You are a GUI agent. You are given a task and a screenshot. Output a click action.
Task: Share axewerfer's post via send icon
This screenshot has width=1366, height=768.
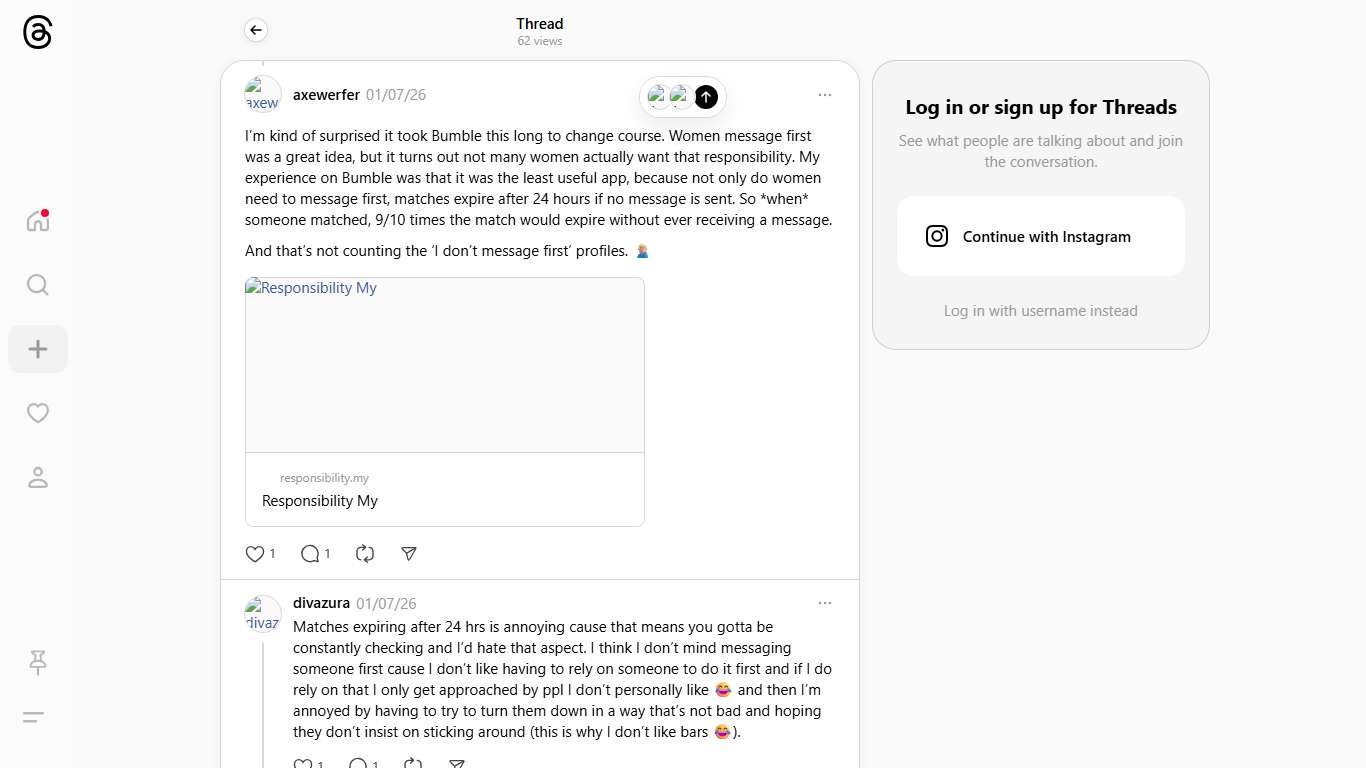pyautogui.click(x=408, y=554)
